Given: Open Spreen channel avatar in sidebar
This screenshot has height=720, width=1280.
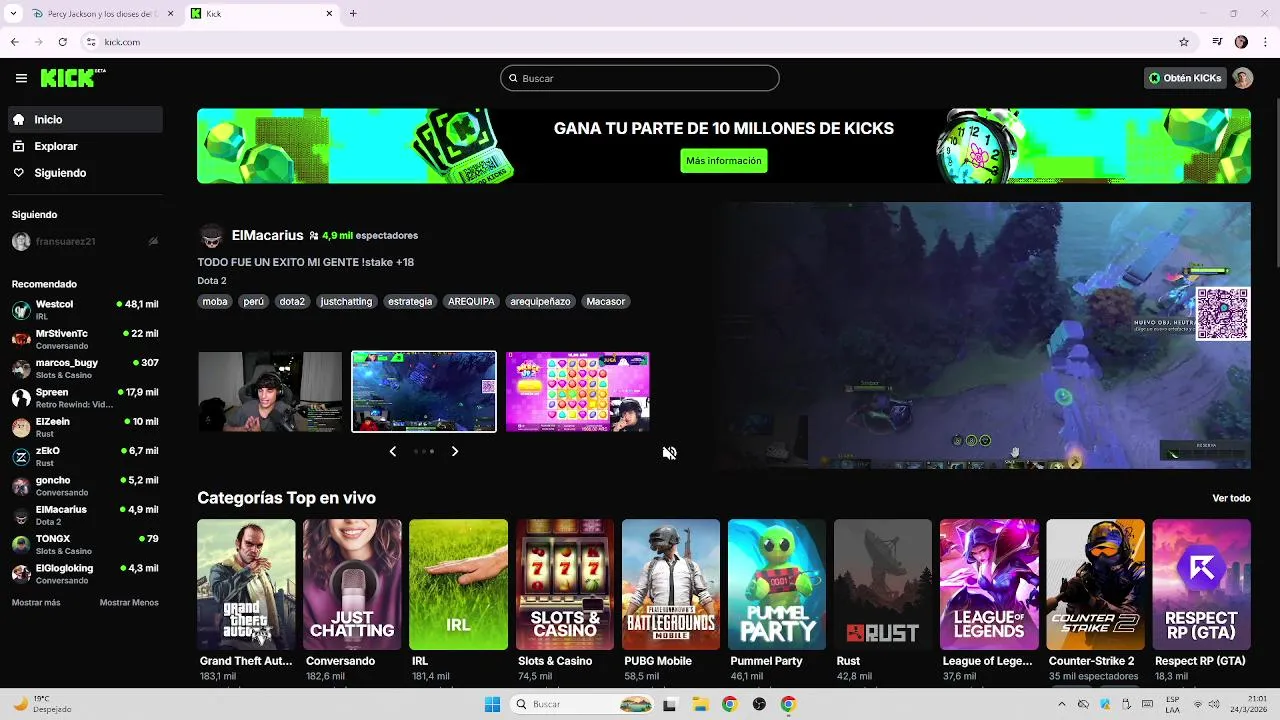Looking at the screenshot, I should click(21, 398).
